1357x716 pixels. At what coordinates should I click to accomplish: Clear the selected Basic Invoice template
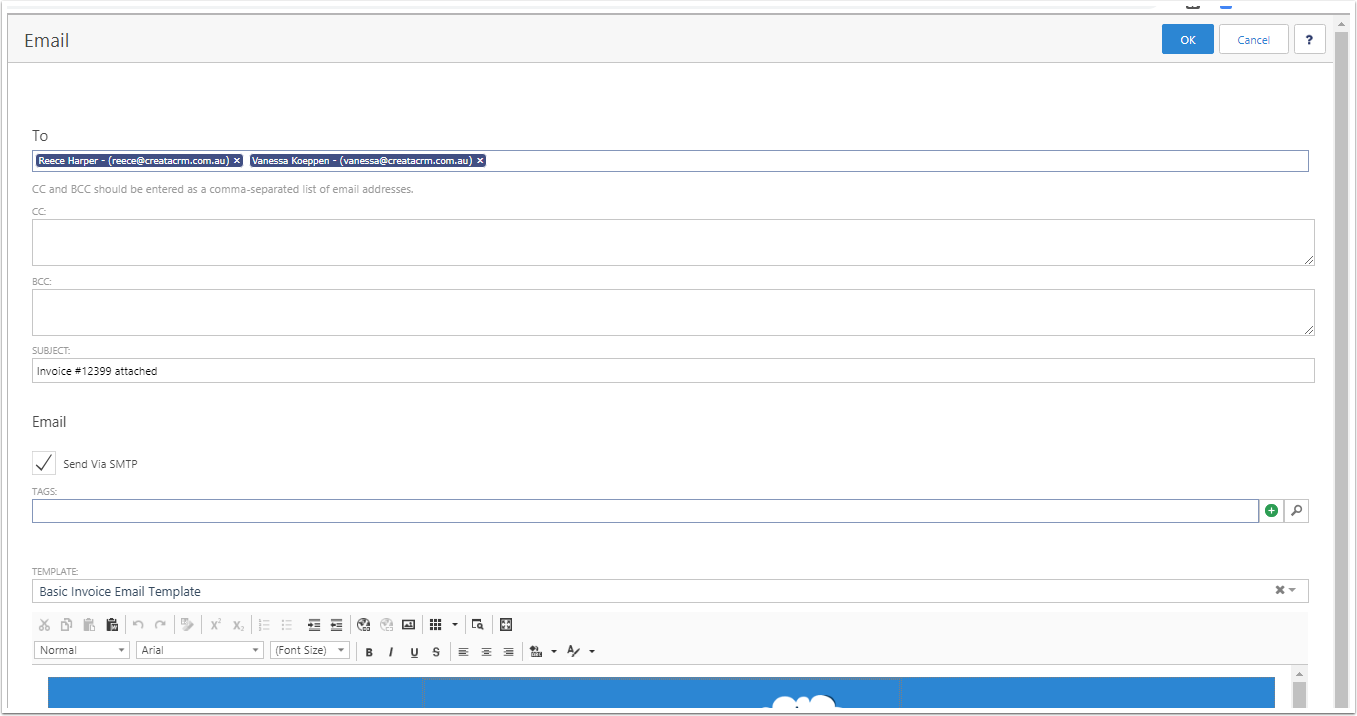[1279, 590]
